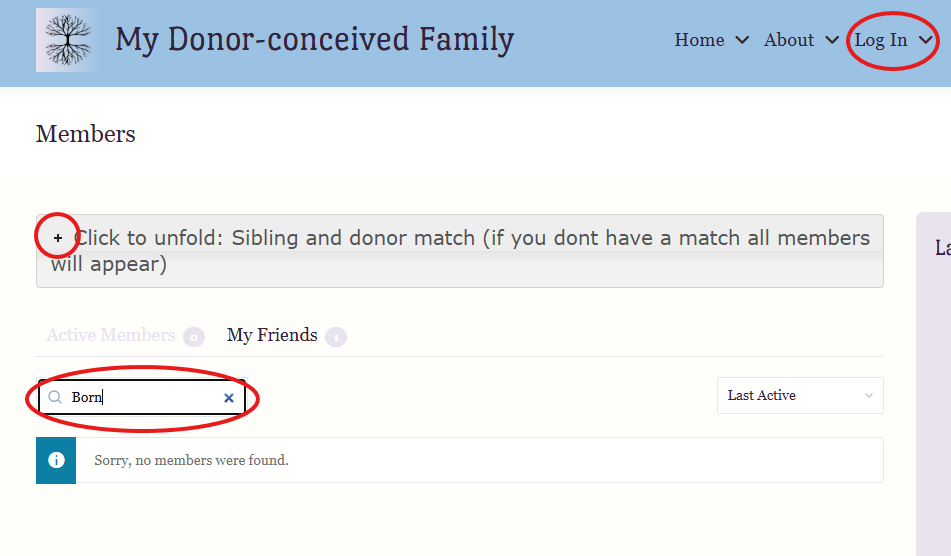Expand the chevron beside About
Viewport: 951px width, 556px height.
(832, 40)
